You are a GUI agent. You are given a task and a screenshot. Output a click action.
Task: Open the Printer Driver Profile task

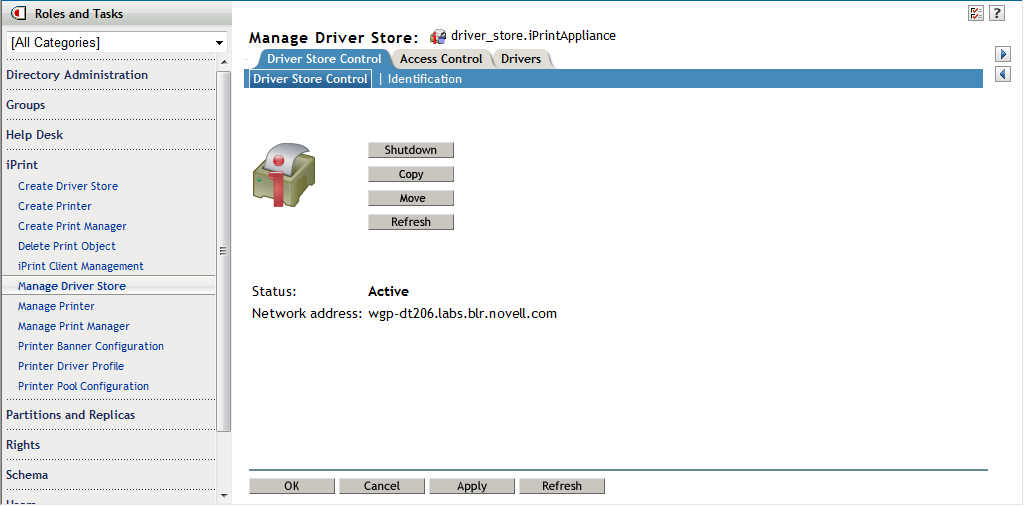(71, 366)
